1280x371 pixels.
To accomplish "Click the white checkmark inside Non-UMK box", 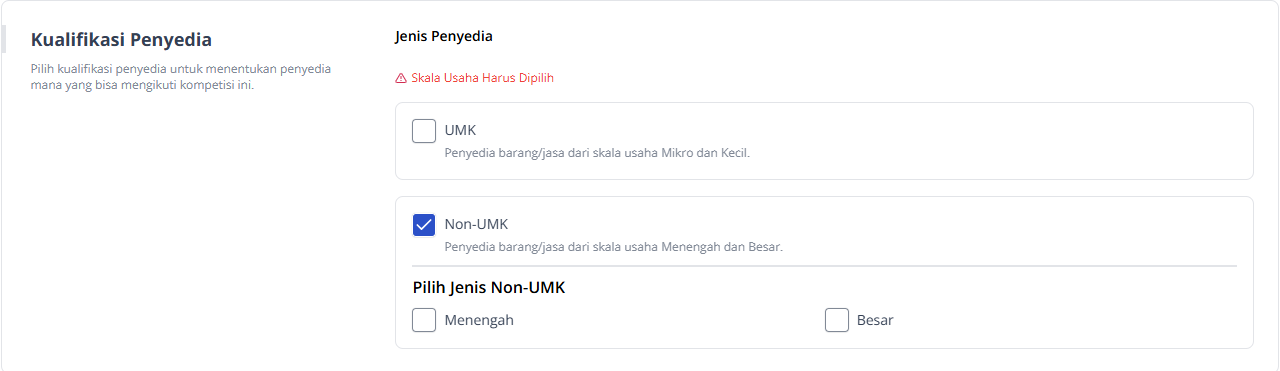I will [424, 225].
